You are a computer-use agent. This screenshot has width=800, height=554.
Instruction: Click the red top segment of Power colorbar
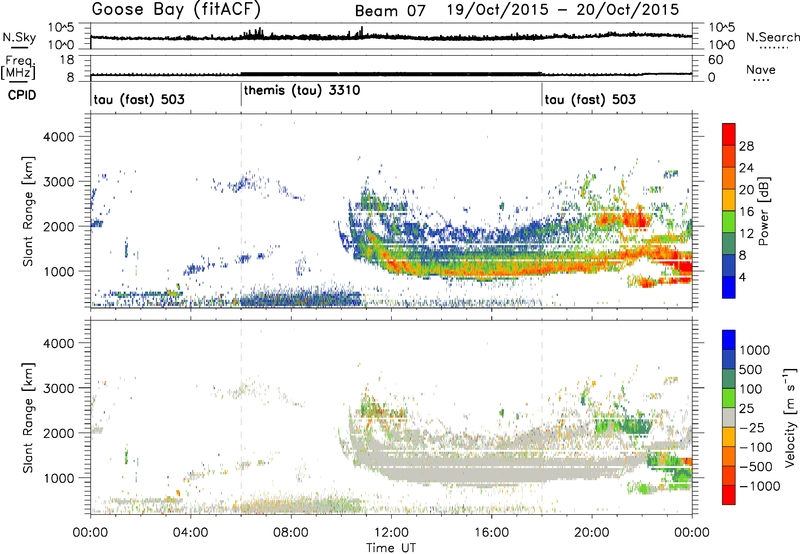coord(729,134)
